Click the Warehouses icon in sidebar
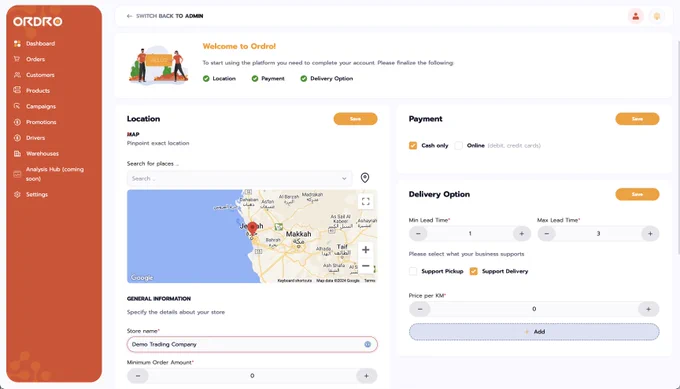 (x=17, y=154)
